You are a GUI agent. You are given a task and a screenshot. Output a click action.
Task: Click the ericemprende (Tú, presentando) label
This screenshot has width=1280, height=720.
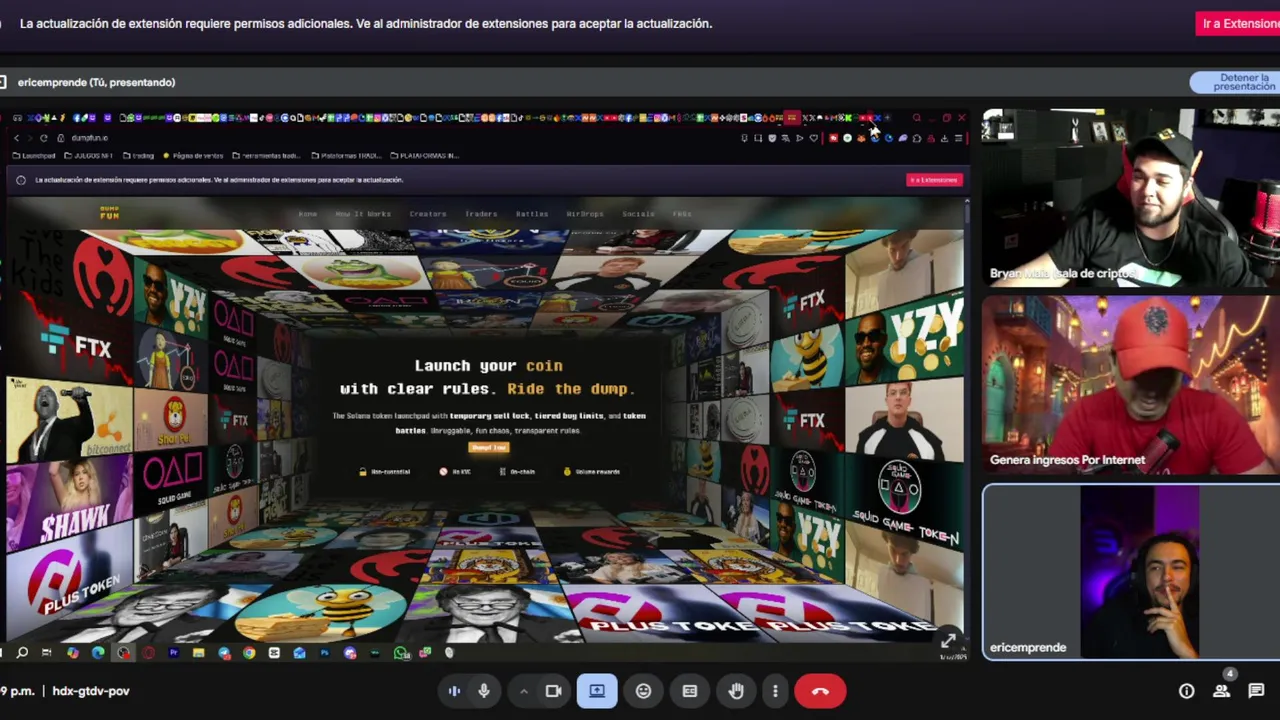click(x=96, y=82)
